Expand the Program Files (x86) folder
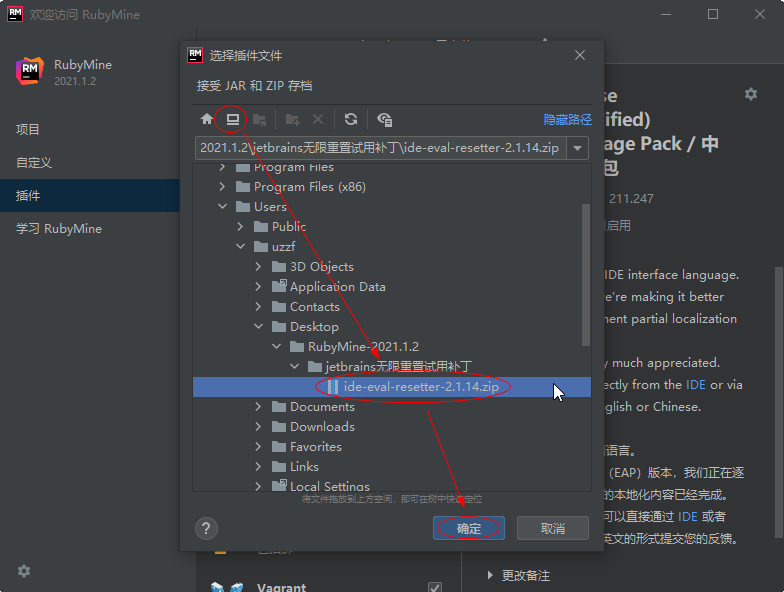This screenshot has height=592, width=784. point(222,186)
